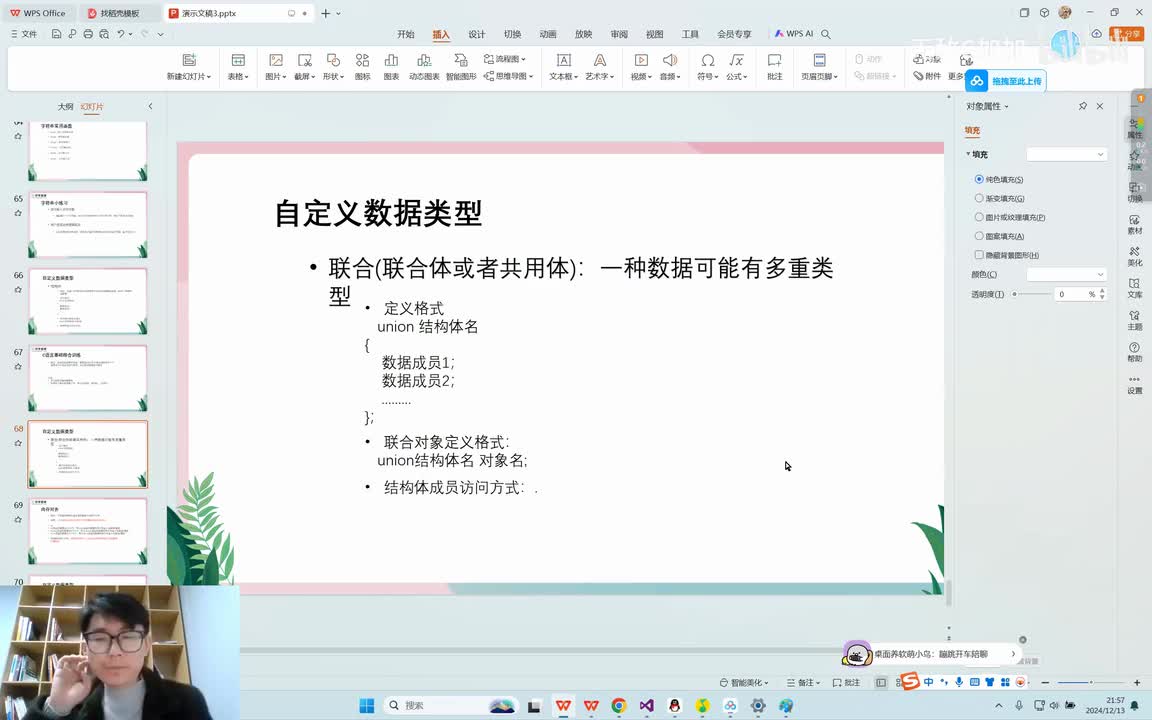Click the WPS AI button
The height and width of the screenshot is (720, 1152).
point(793,34)
